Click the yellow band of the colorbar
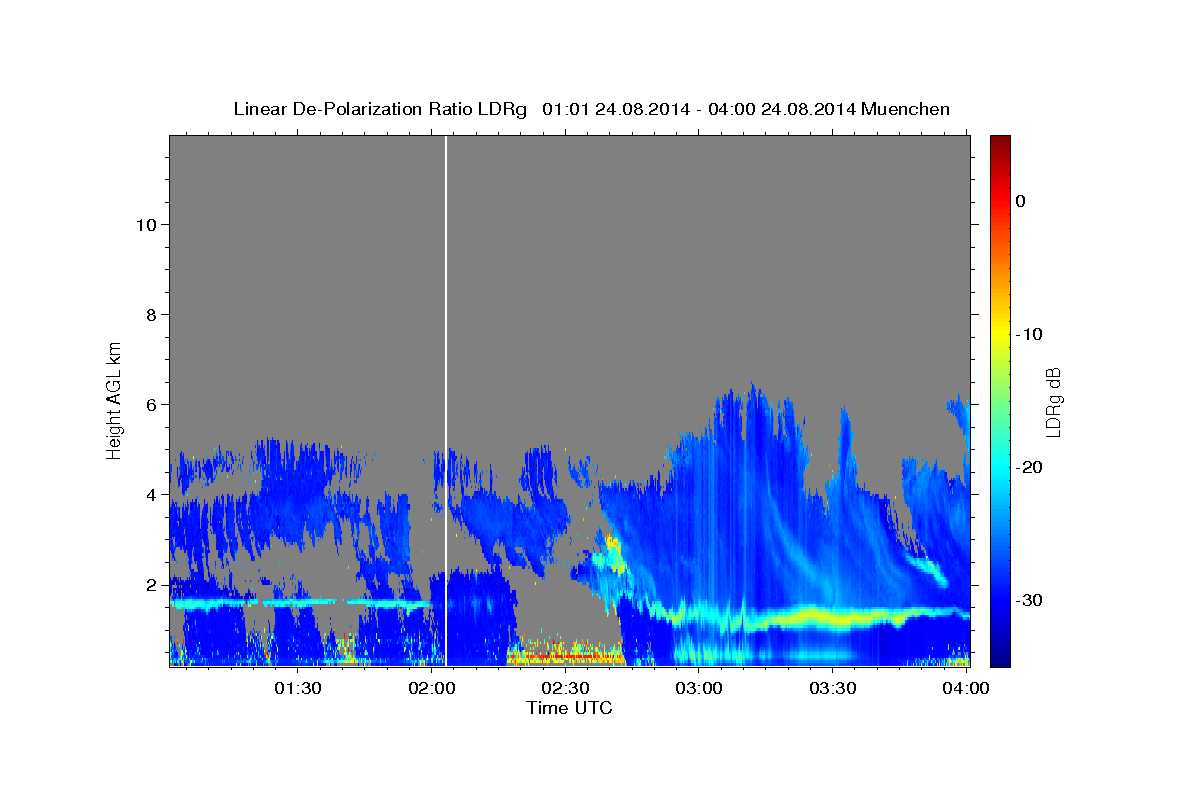 999,334
